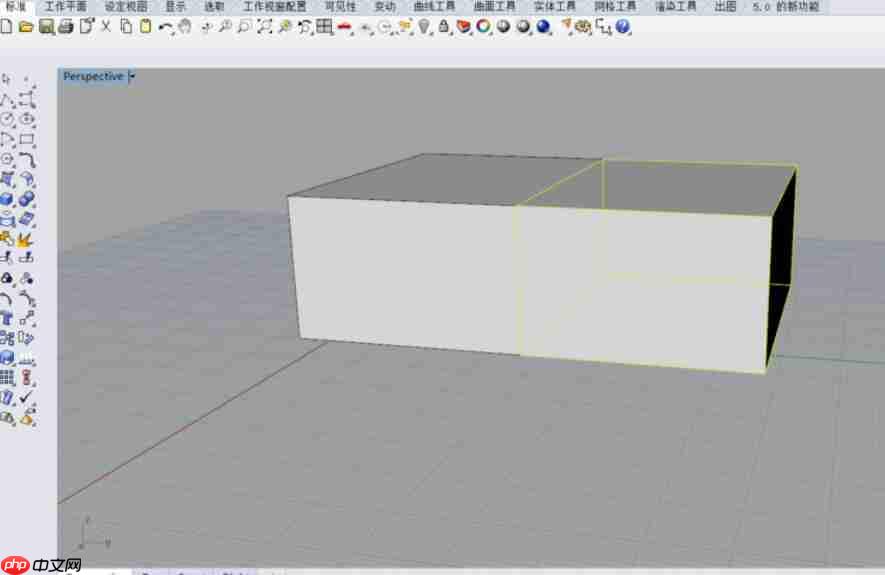Screen dimensions: 885x575
Task: Switch to the 曲线工具 tab
Action: coord(434,6)
